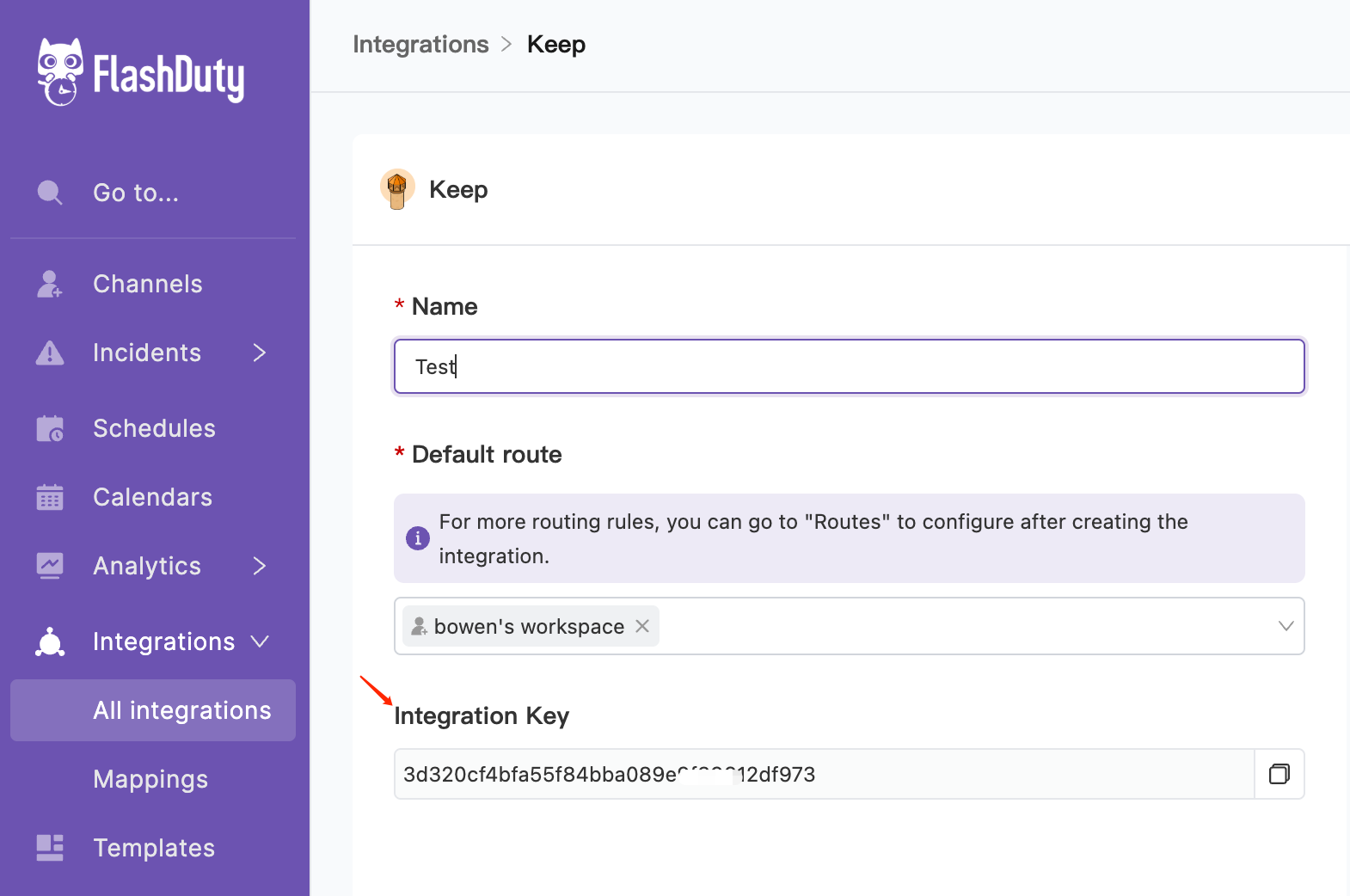This screenshot has height=896, width=1350.
Task: Open the Incidents menu
Action: click(x=147, y=353)
